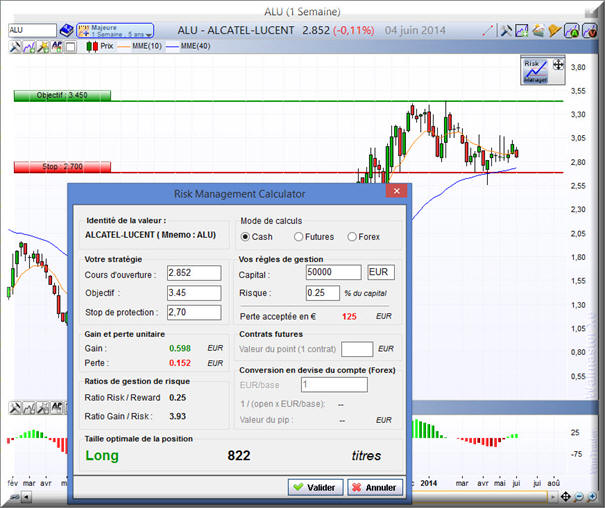Screen dimensions: 605x508
Task: Click the Risque percentage field 0.25
Action: click(x=323, y=293)
